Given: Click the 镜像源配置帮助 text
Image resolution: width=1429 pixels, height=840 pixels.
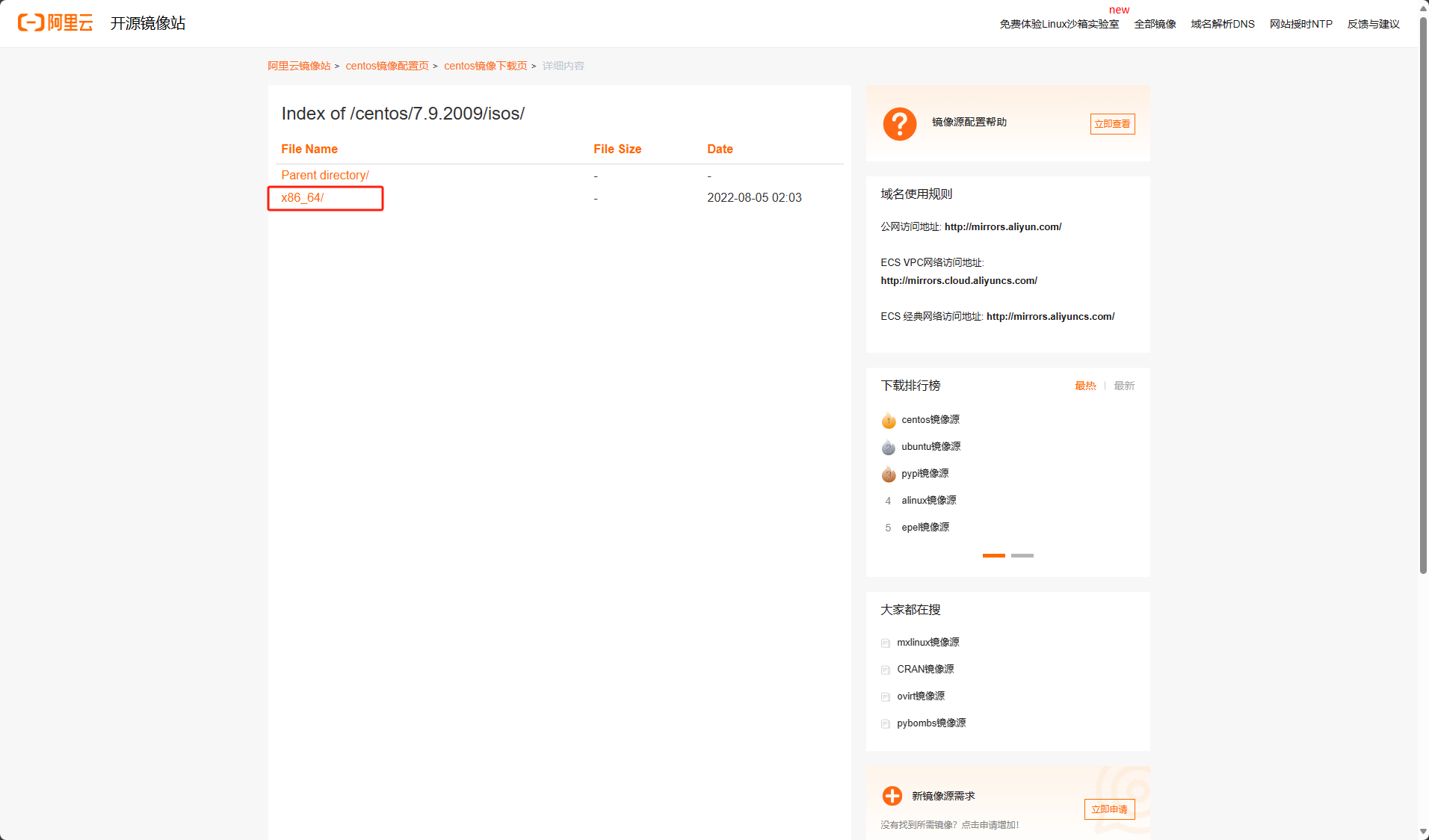Looking at the screenshot, I should tap(969, 122).
